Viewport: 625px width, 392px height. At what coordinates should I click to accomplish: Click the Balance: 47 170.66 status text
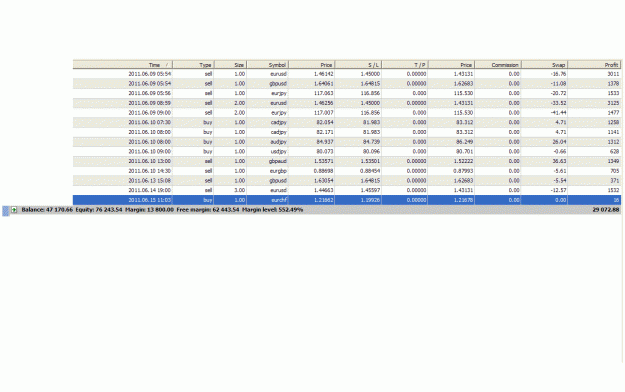[47, 210]
